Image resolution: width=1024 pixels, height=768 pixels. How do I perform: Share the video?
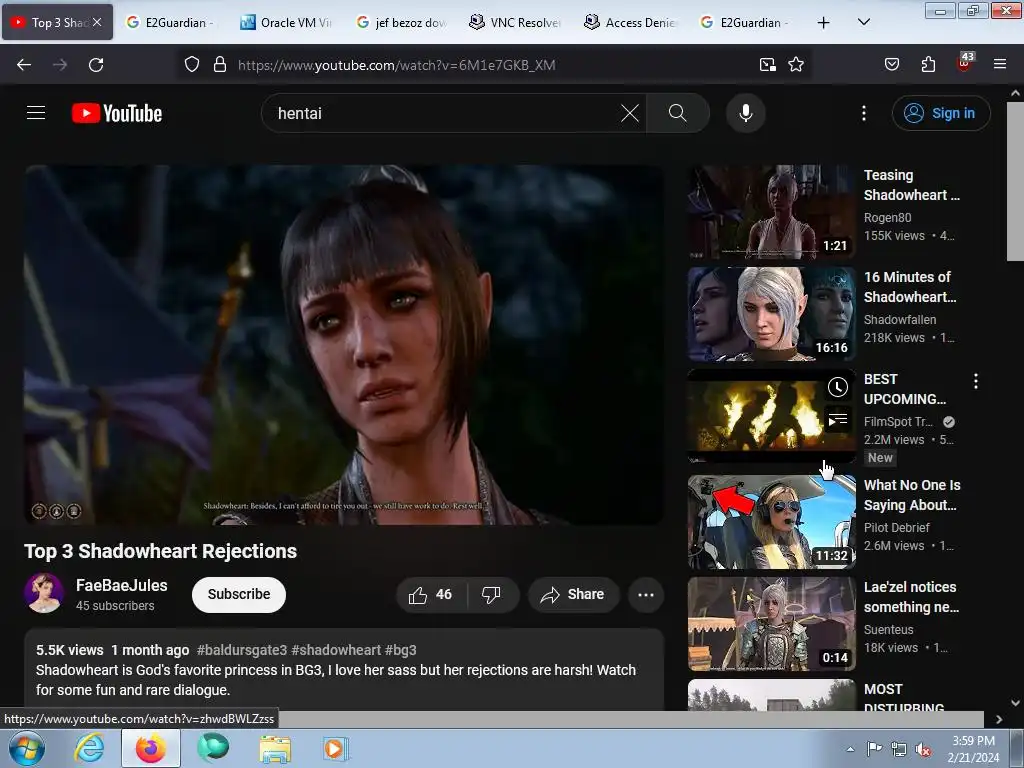tap(573, 594)
